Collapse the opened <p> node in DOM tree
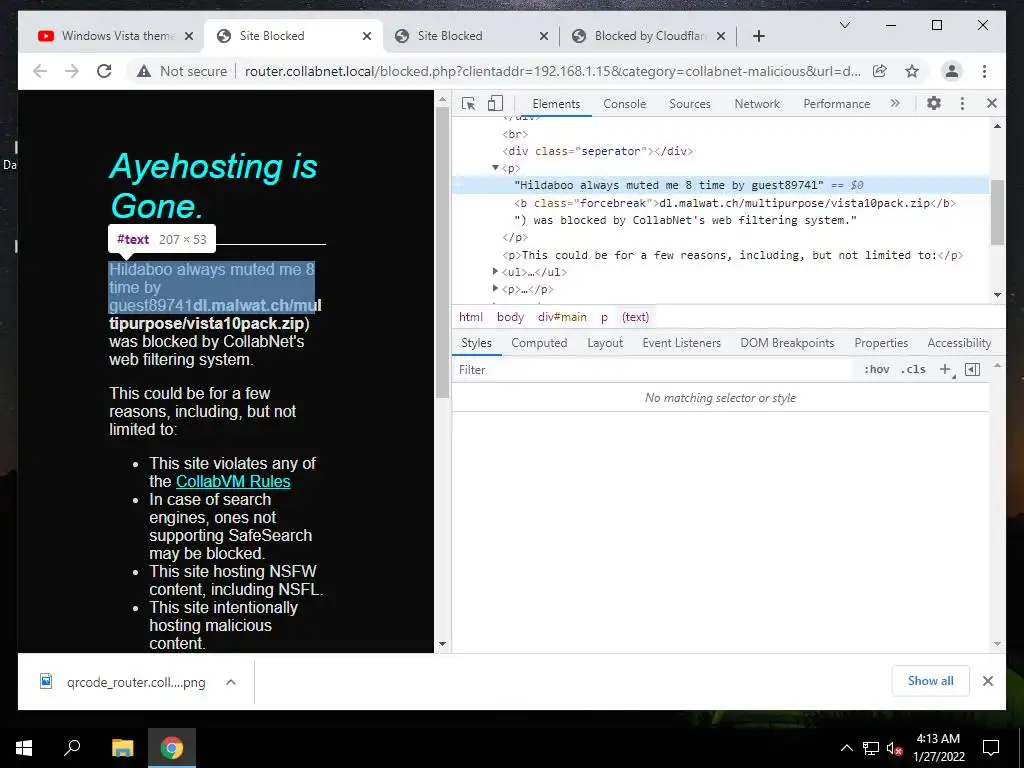The height and width of the screenshot is (768, 1024). (495, 168)
